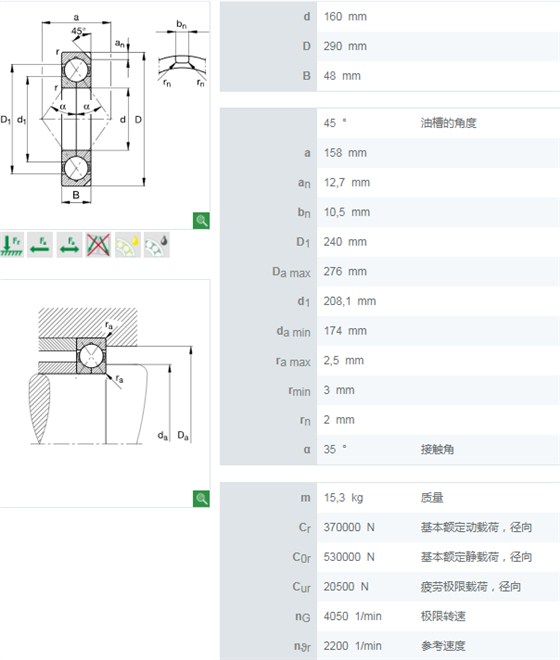Select the da min value 174 mm
Image resolution: width=560 pixels, height=660 pixels.
[345, 331]
